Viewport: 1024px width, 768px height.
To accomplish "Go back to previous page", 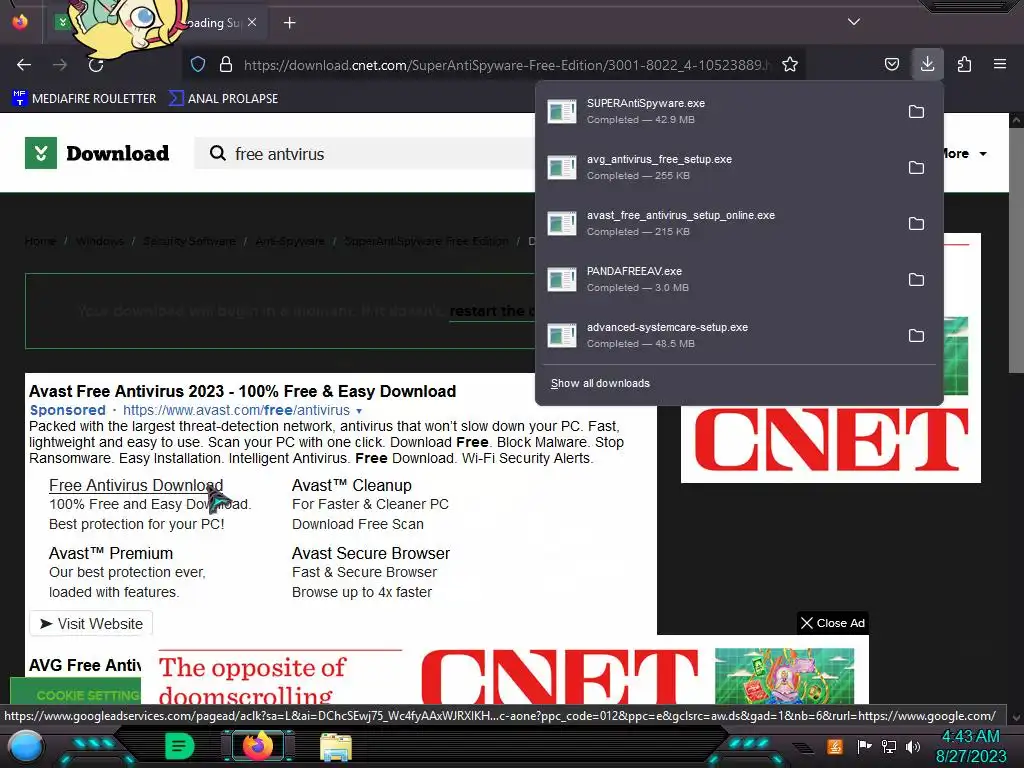I will tap(24, 65).
